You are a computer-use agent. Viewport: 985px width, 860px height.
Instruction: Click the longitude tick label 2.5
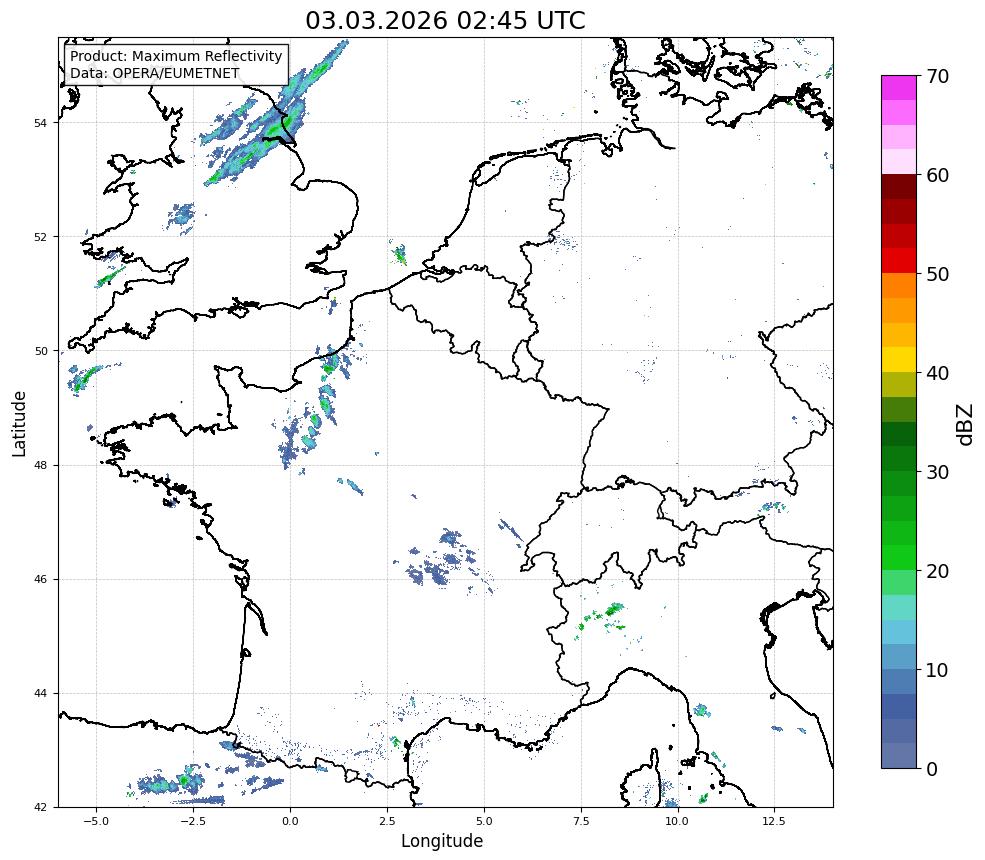(x=387, y=821)
